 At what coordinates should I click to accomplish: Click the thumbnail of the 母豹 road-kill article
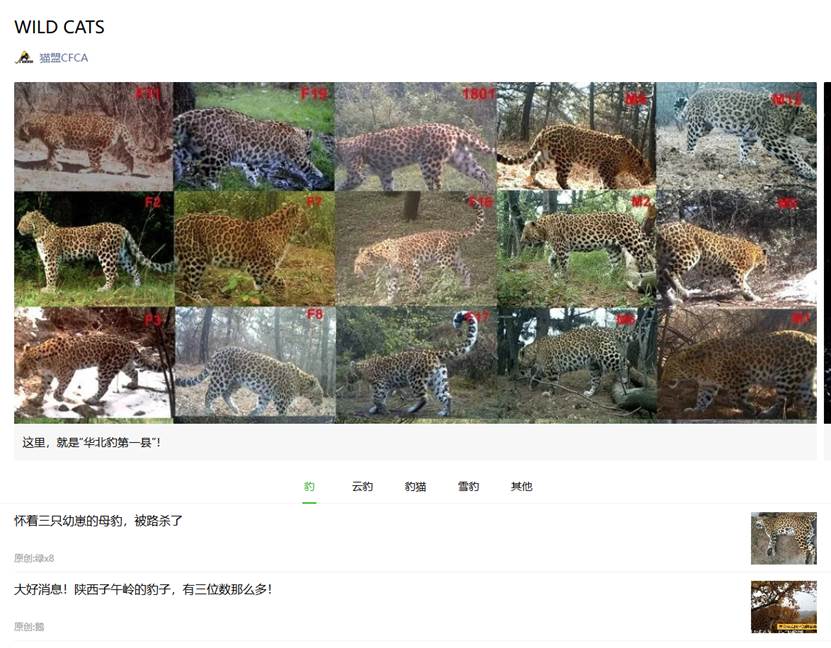coord(783,538)
